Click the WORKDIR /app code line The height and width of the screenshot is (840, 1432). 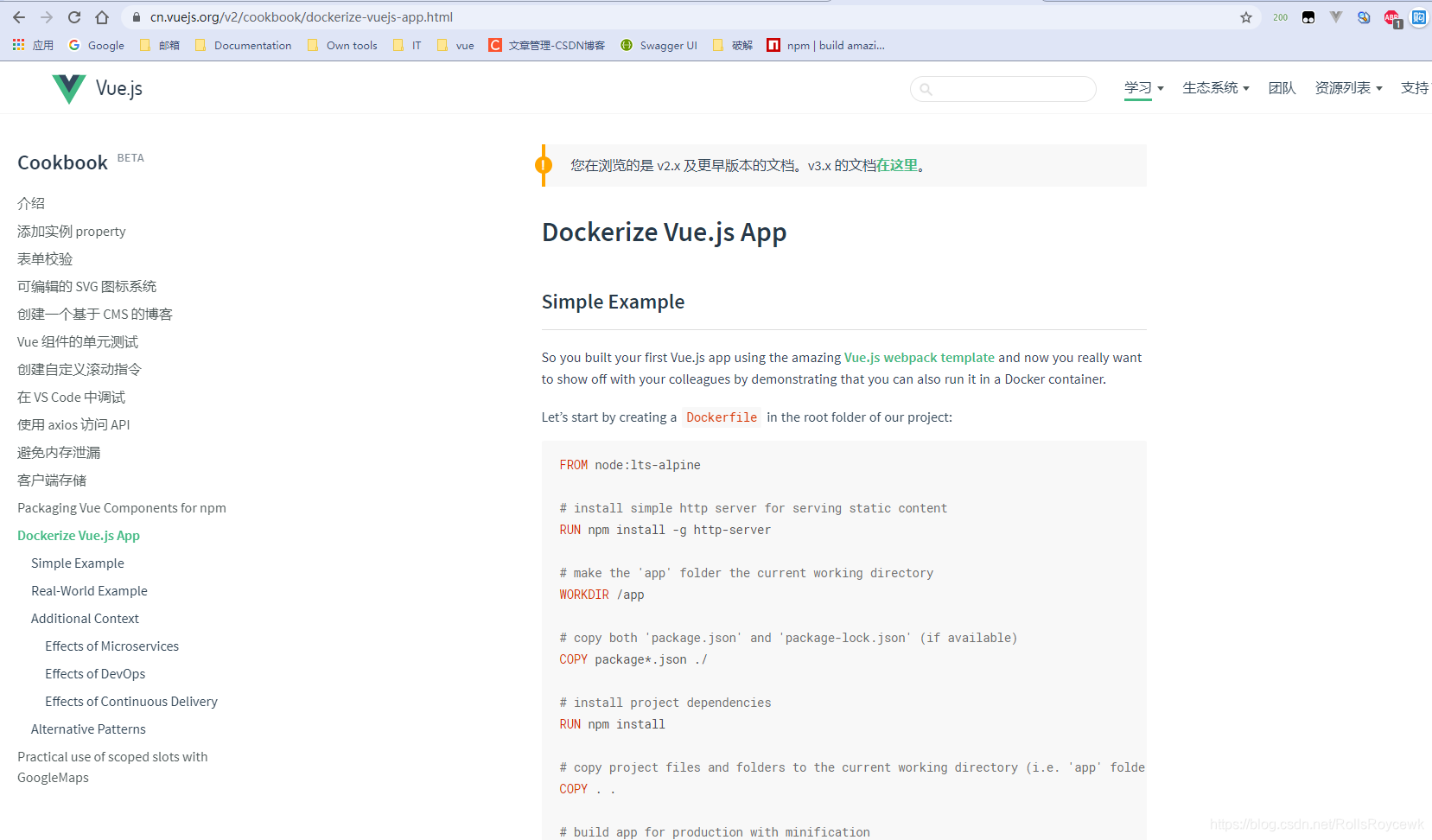click(x=601, y=595)
